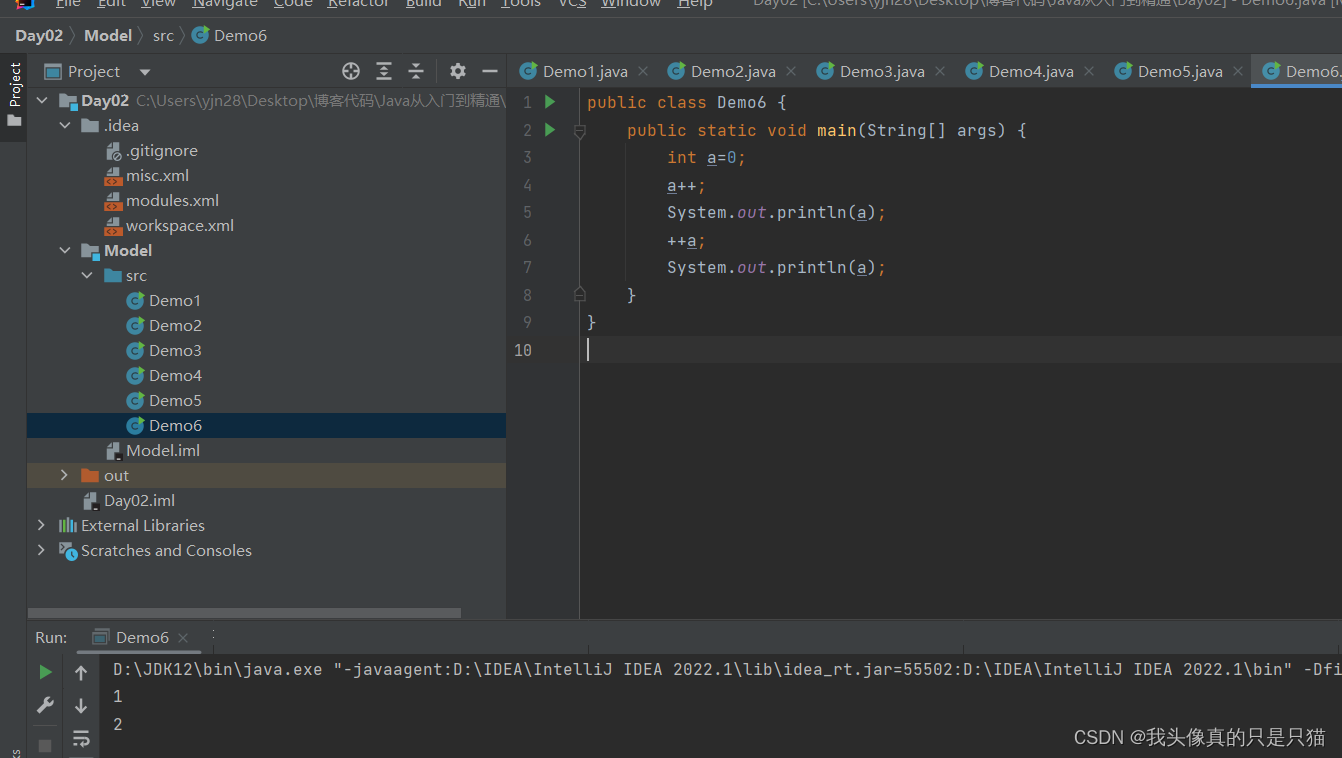Collapse the main method fold marker on line 2
The height and width of the screenshot is (758, 1342).
pos(579,130)
